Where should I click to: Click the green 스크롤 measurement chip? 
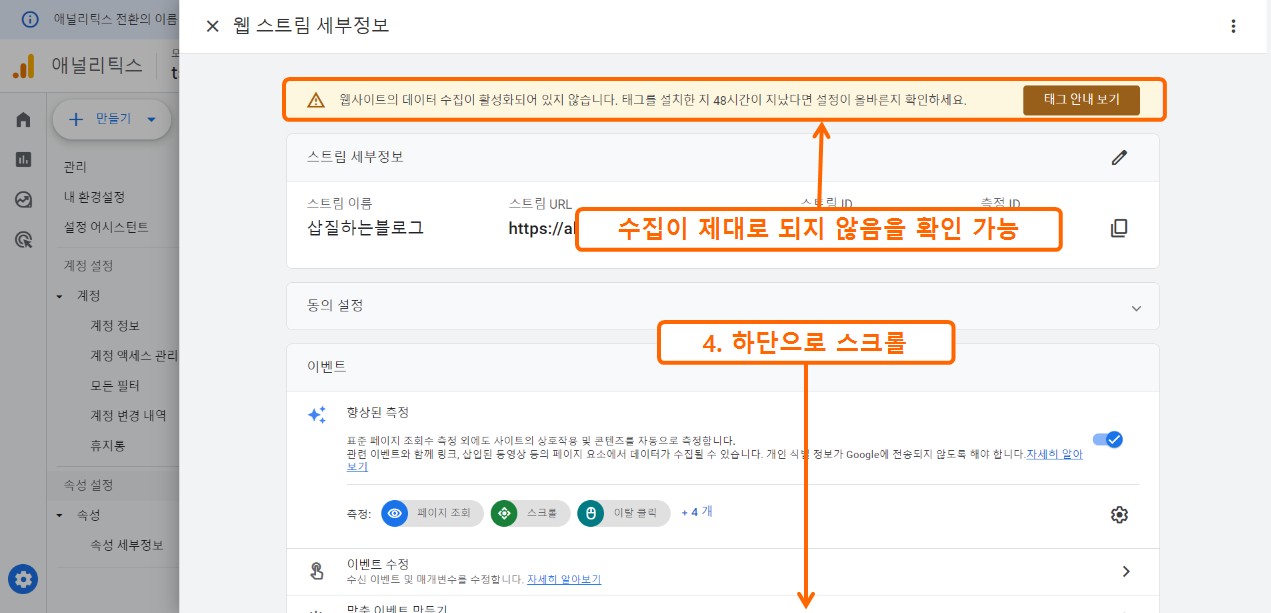(529, 513)
